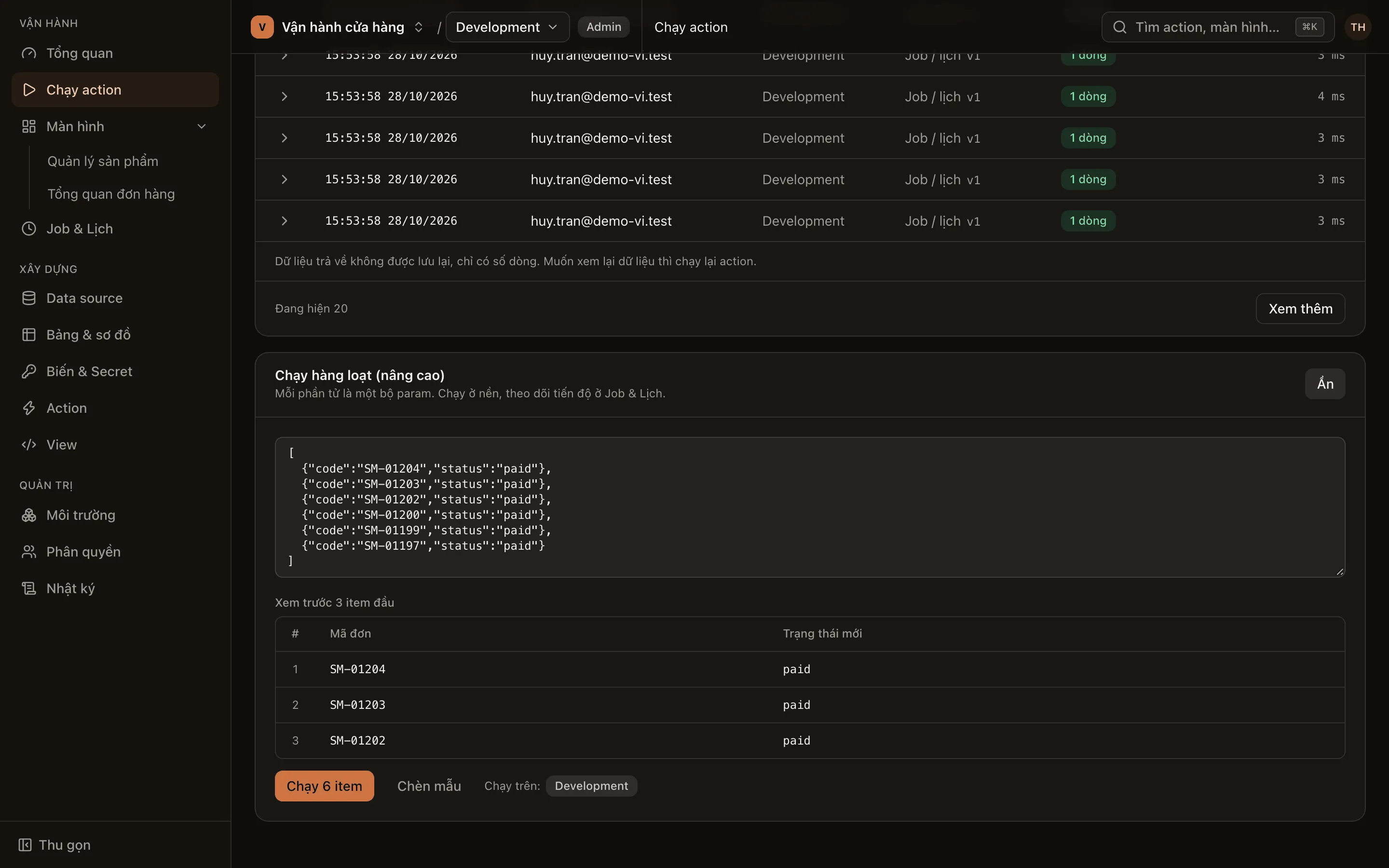Click into the JSON params textarea
This screenshot has width=1389, height=868.
[x=810, y=507]
